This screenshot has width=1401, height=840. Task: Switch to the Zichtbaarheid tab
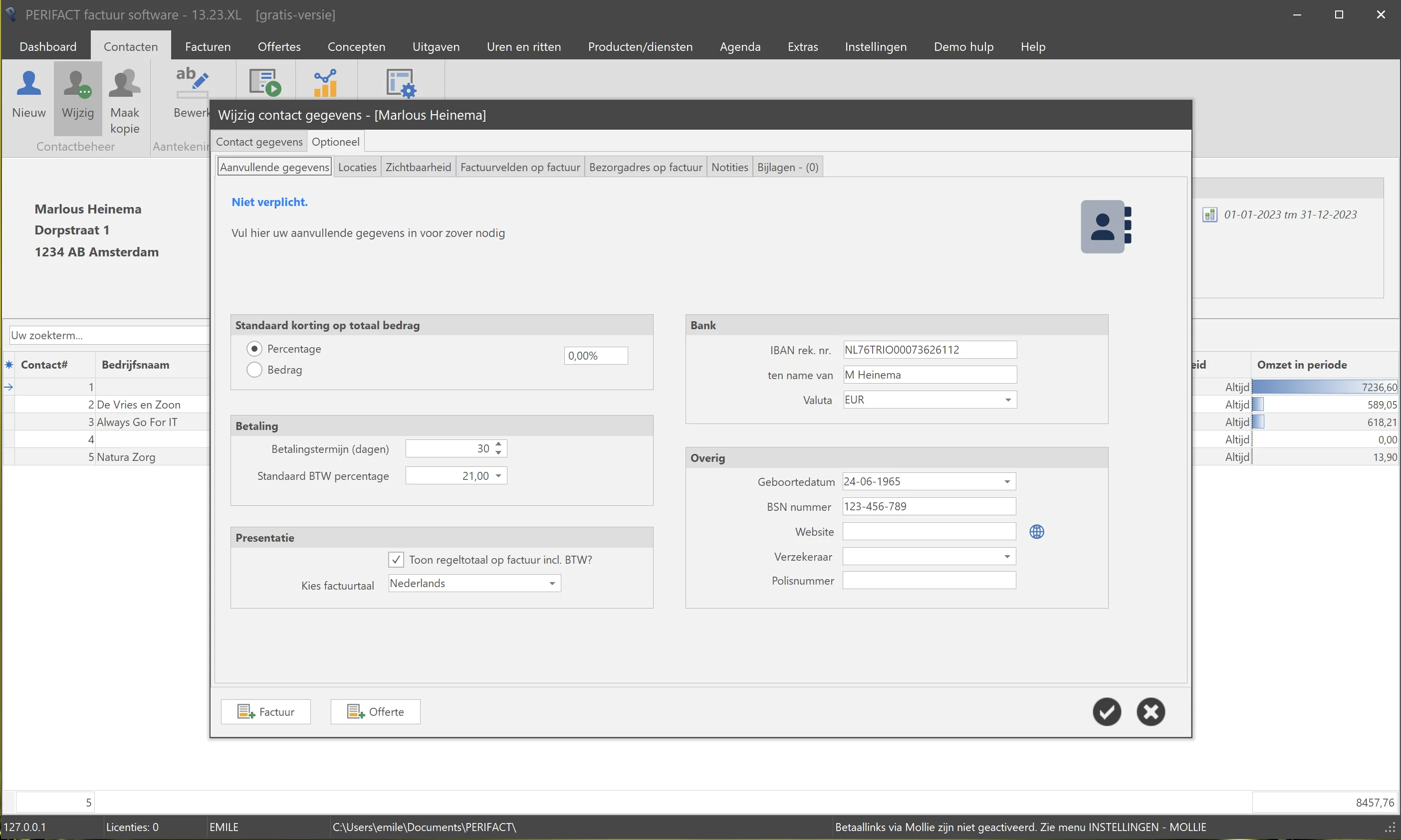[x=418, y=167]
